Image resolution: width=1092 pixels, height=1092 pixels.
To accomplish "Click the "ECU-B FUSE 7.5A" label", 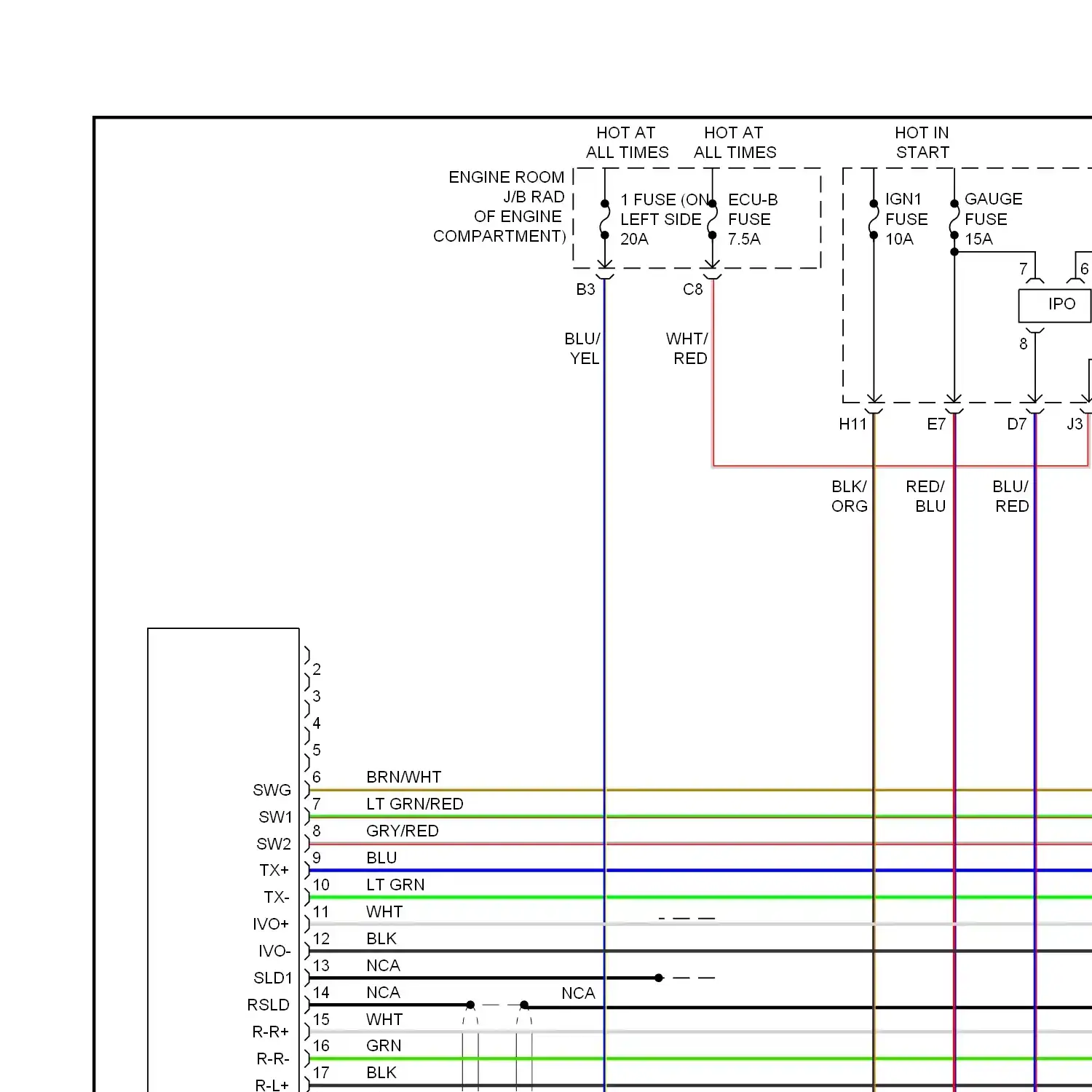I will coord(753,219).
